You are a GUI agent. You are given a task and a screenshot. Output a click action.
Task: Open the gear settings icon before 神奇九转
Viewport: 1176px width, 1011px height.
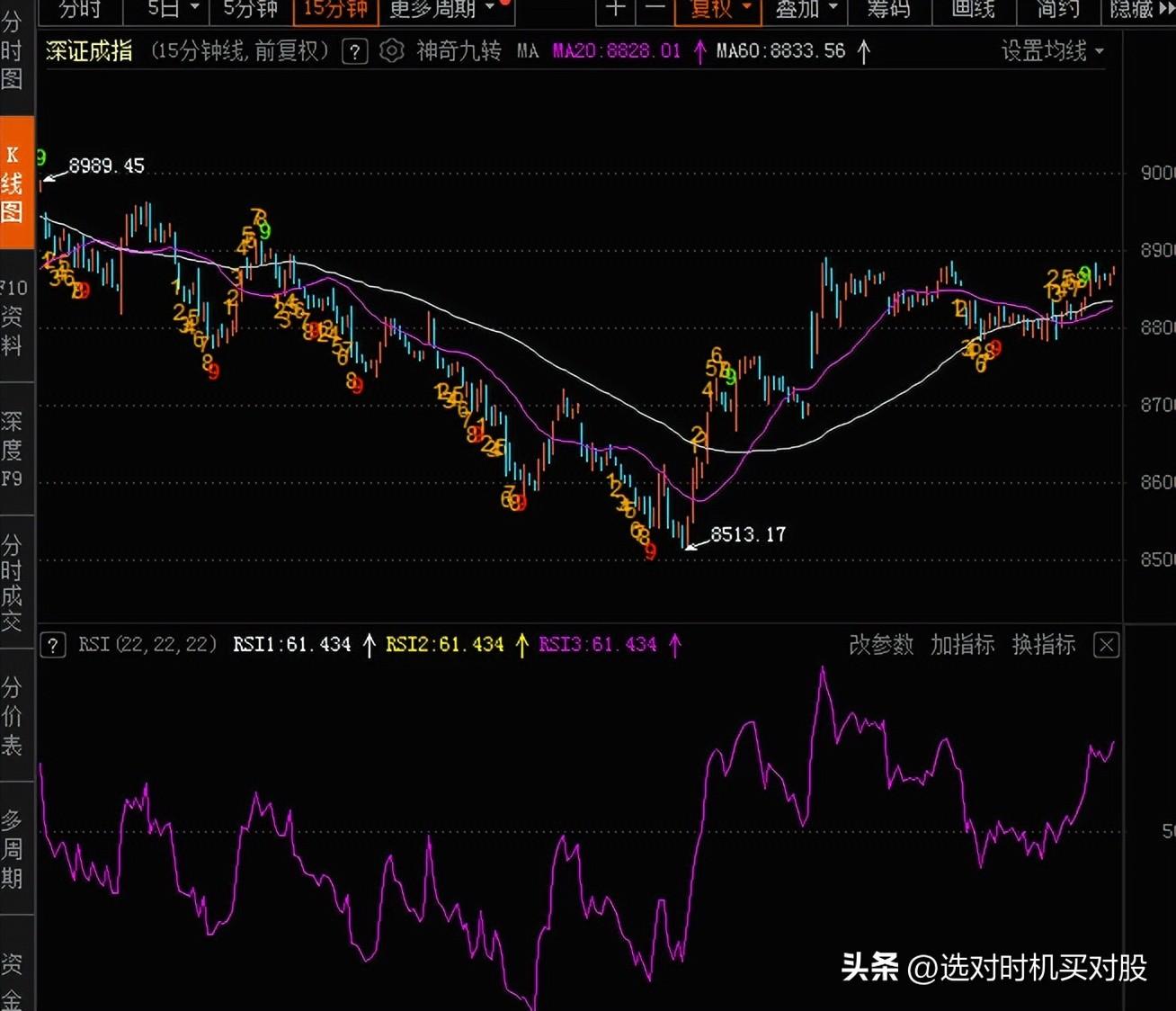[x=391, y=50]
